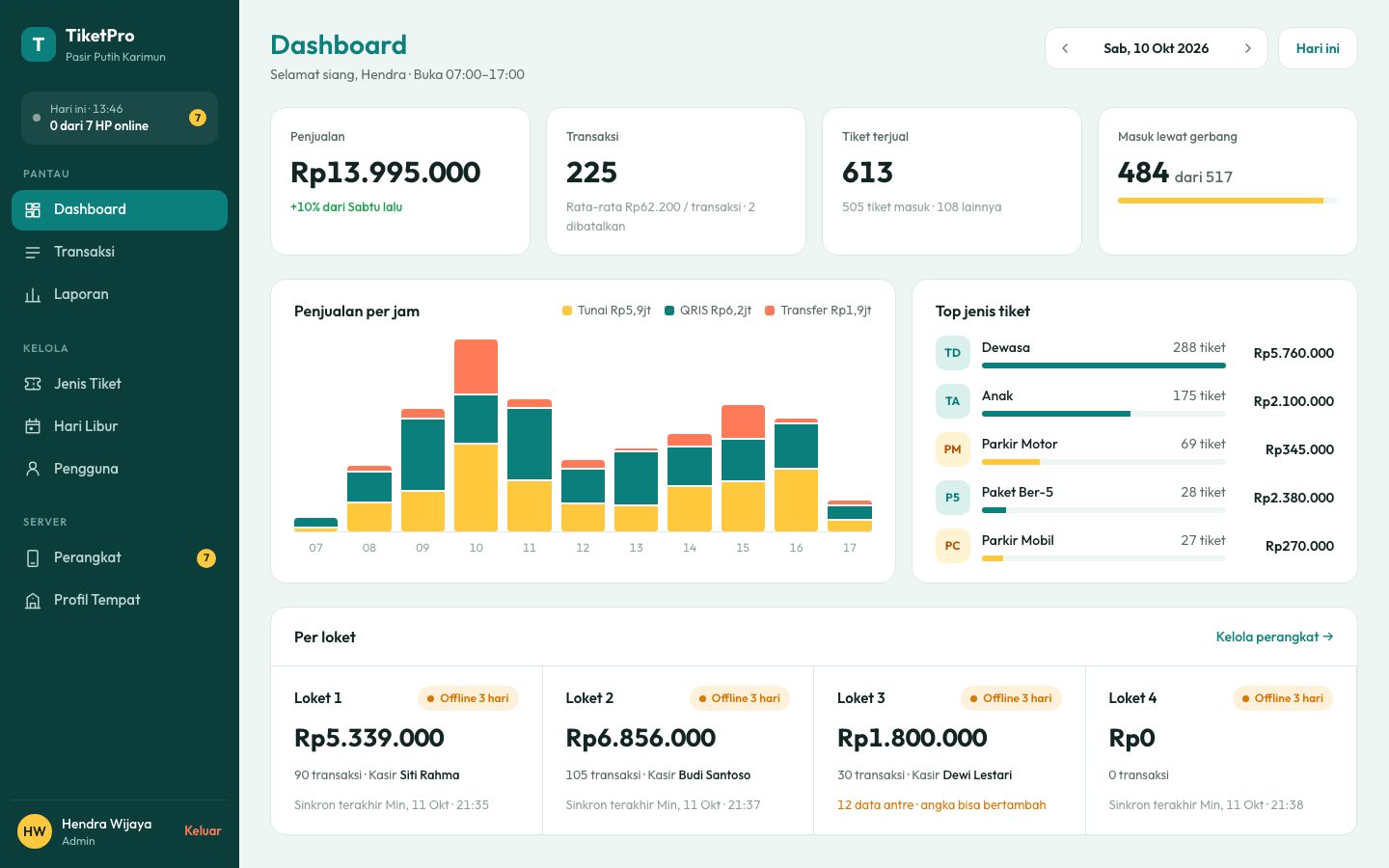Click the Rp5.760.000 Dewasa amount
Screen dimensions: 1389x868
click(1294, 353)
